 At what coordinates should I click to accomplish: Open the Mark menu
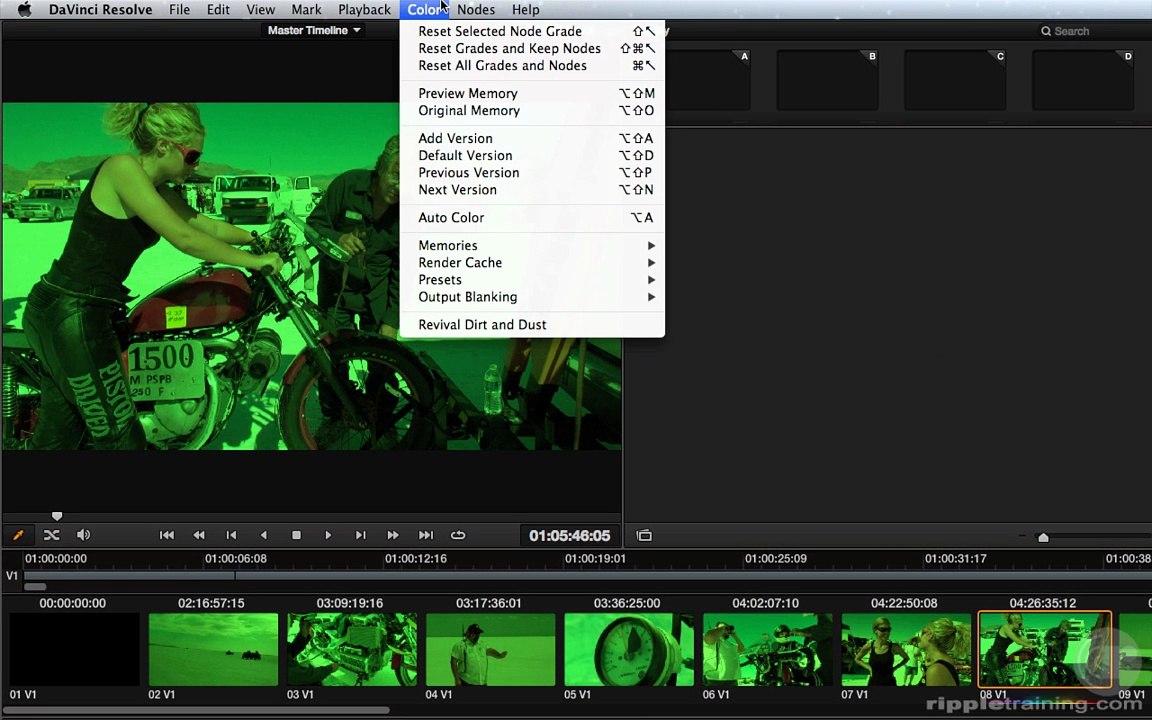click(306, 10)
